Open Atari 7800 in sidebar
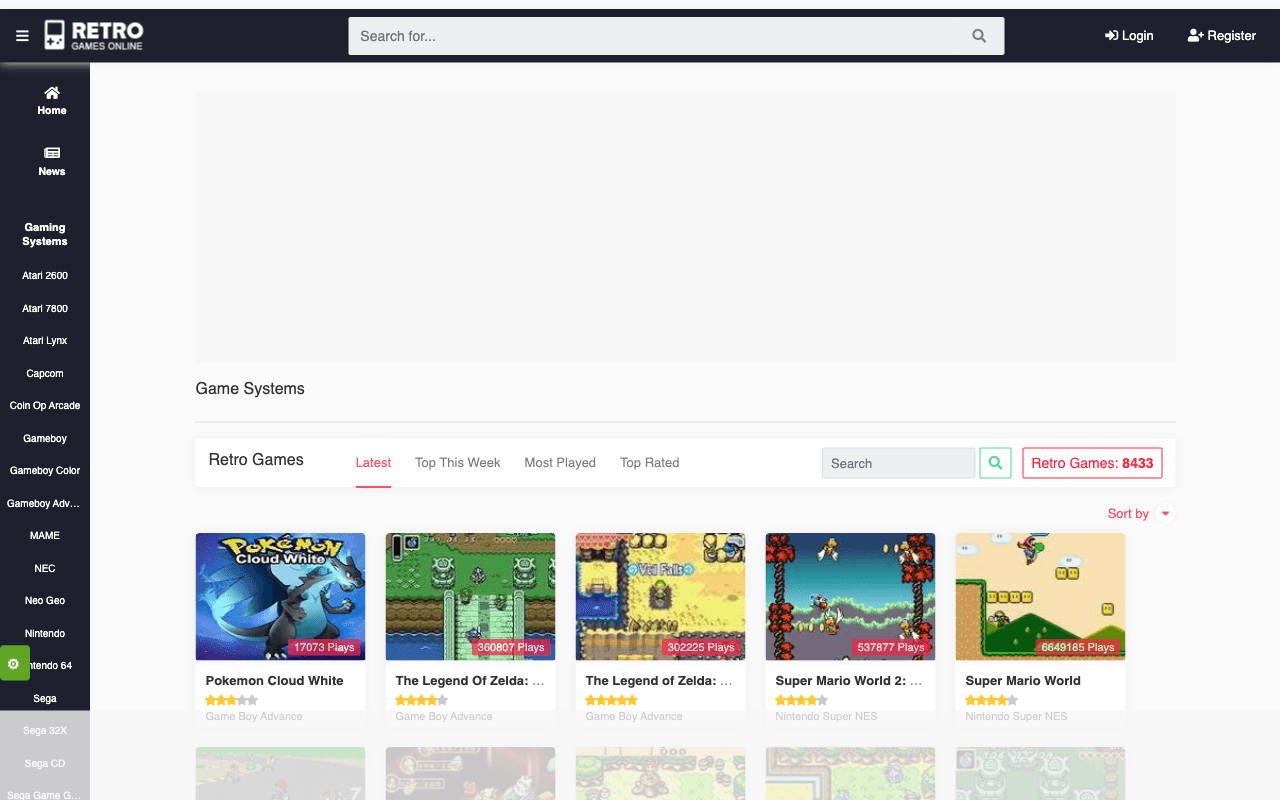1280x800 pixels. [x=45, y=309]
